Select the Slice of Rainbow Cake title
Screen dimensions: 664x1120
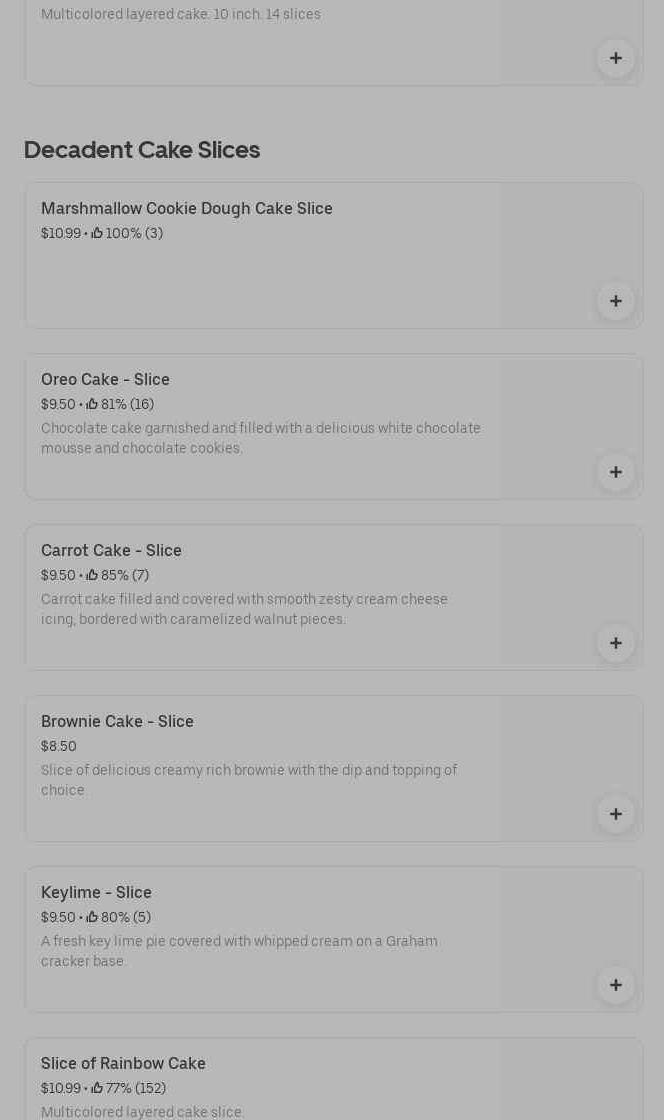(x=123, y=1064)
